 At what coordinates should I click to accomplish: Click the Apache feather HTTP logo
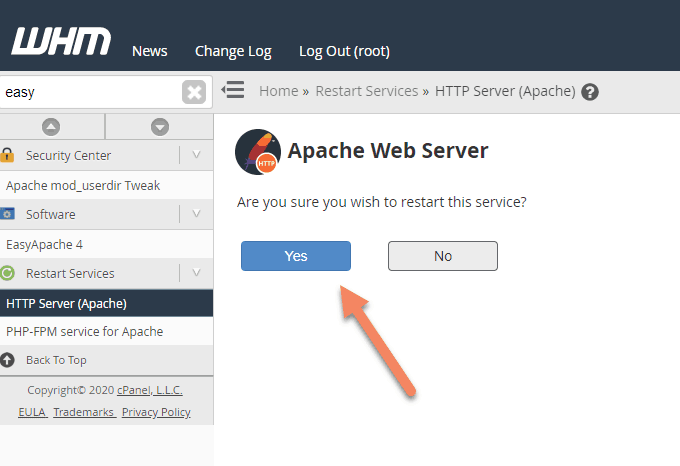(x=258, y=152)
